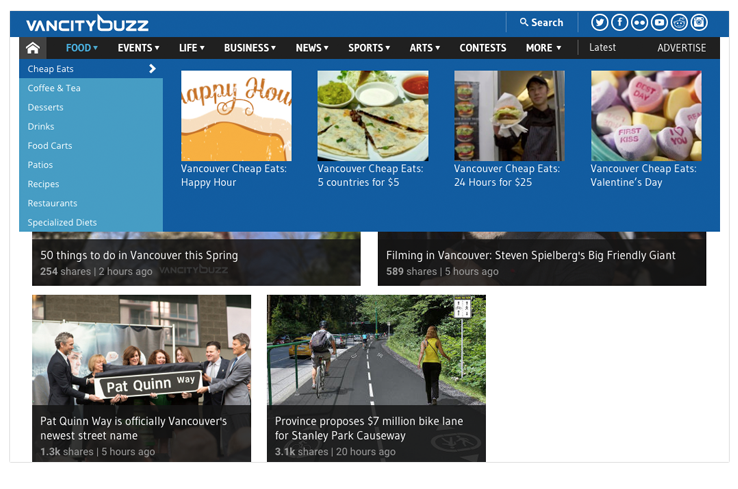Open '50 things to do in Vancouver' article
The width and height of the screenshot is (738, 489).
(x=139, y=256)
